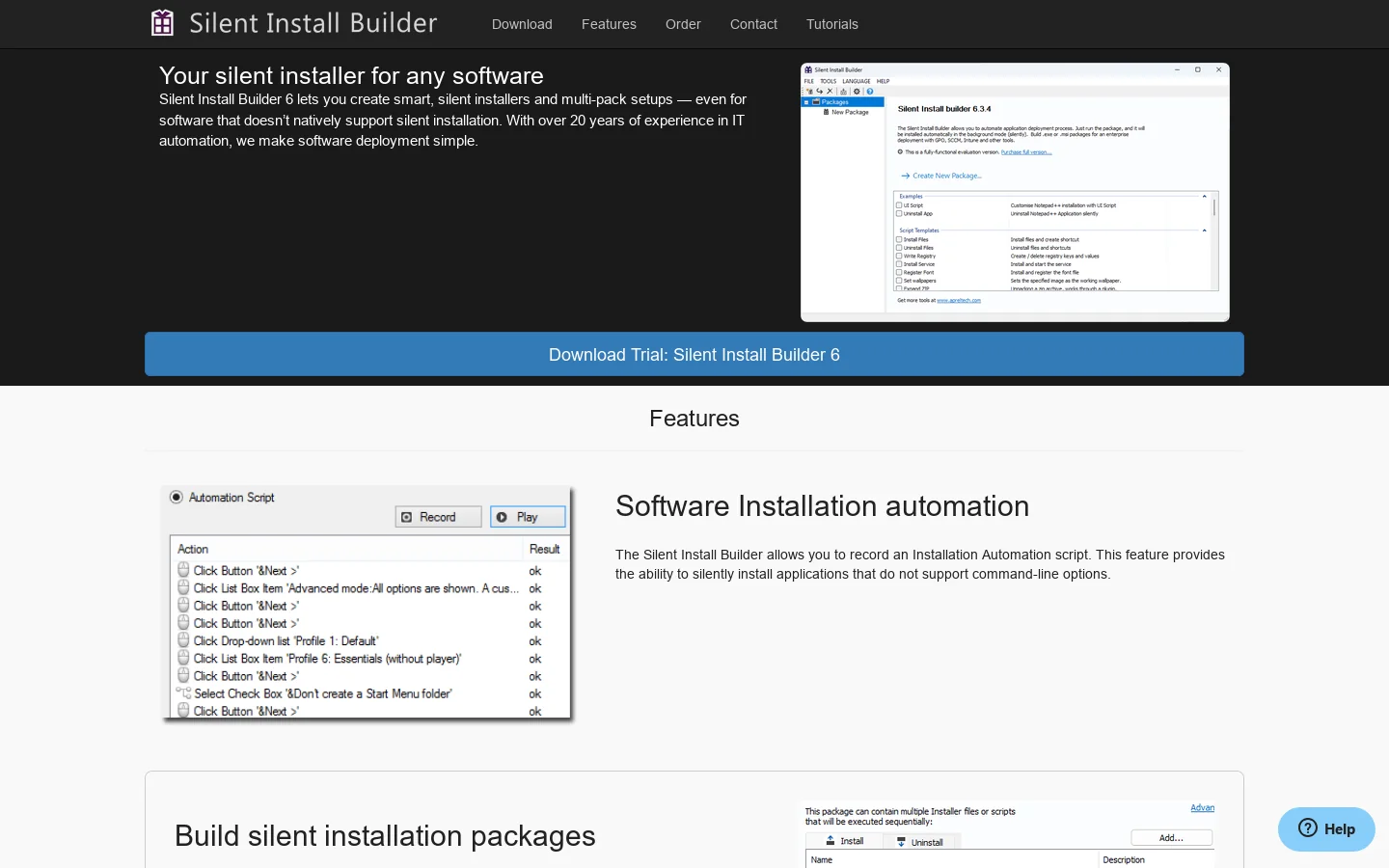Click the Software Installation automation heading
The image size is (1389, 868).
pos(822,506)
